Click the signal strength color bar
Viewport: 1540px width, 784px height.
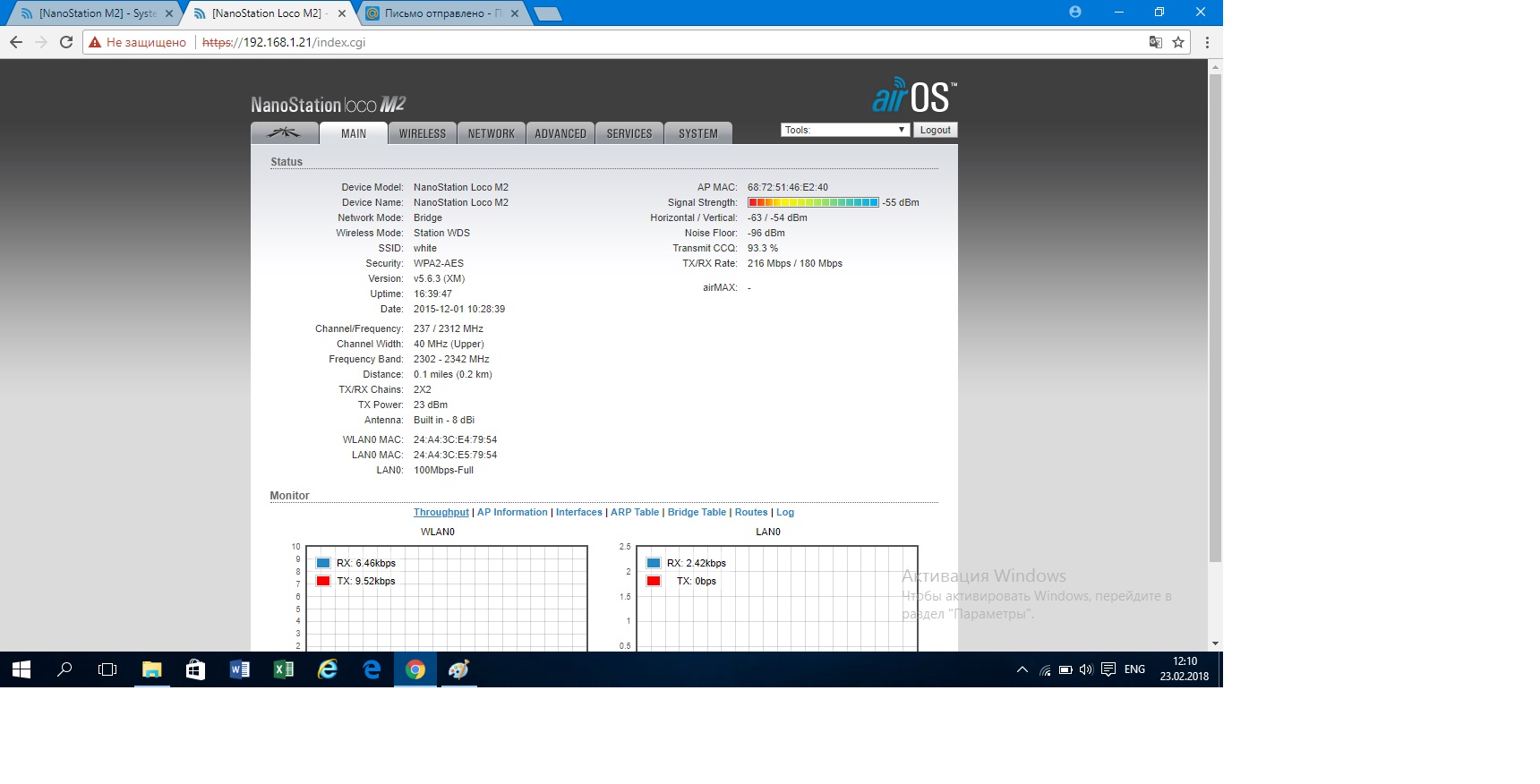coord(813,202)
